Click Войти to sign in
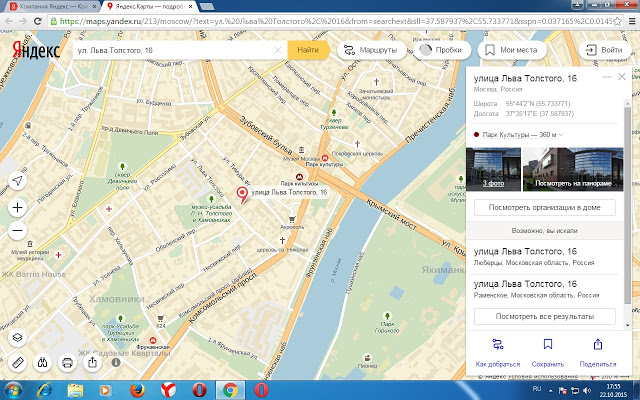This screenshot has width=640, height=400. (605, 50)
